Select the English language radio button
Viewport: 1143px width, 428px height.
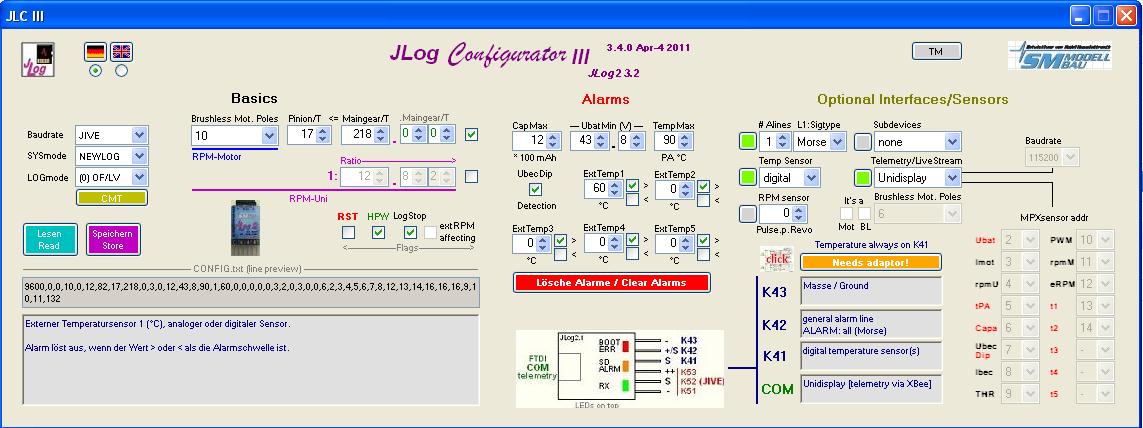click(x=121, y=71)
